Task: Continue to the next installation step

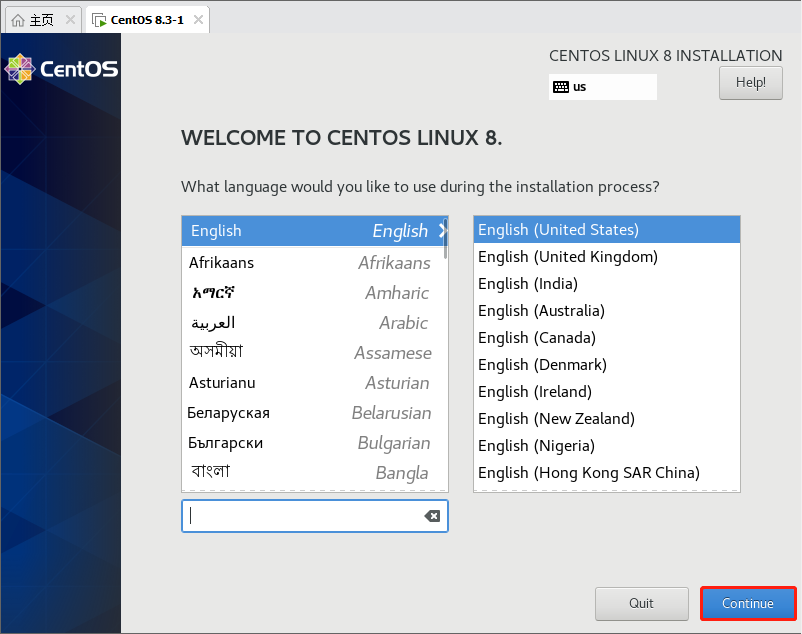Action: (748, 603)
